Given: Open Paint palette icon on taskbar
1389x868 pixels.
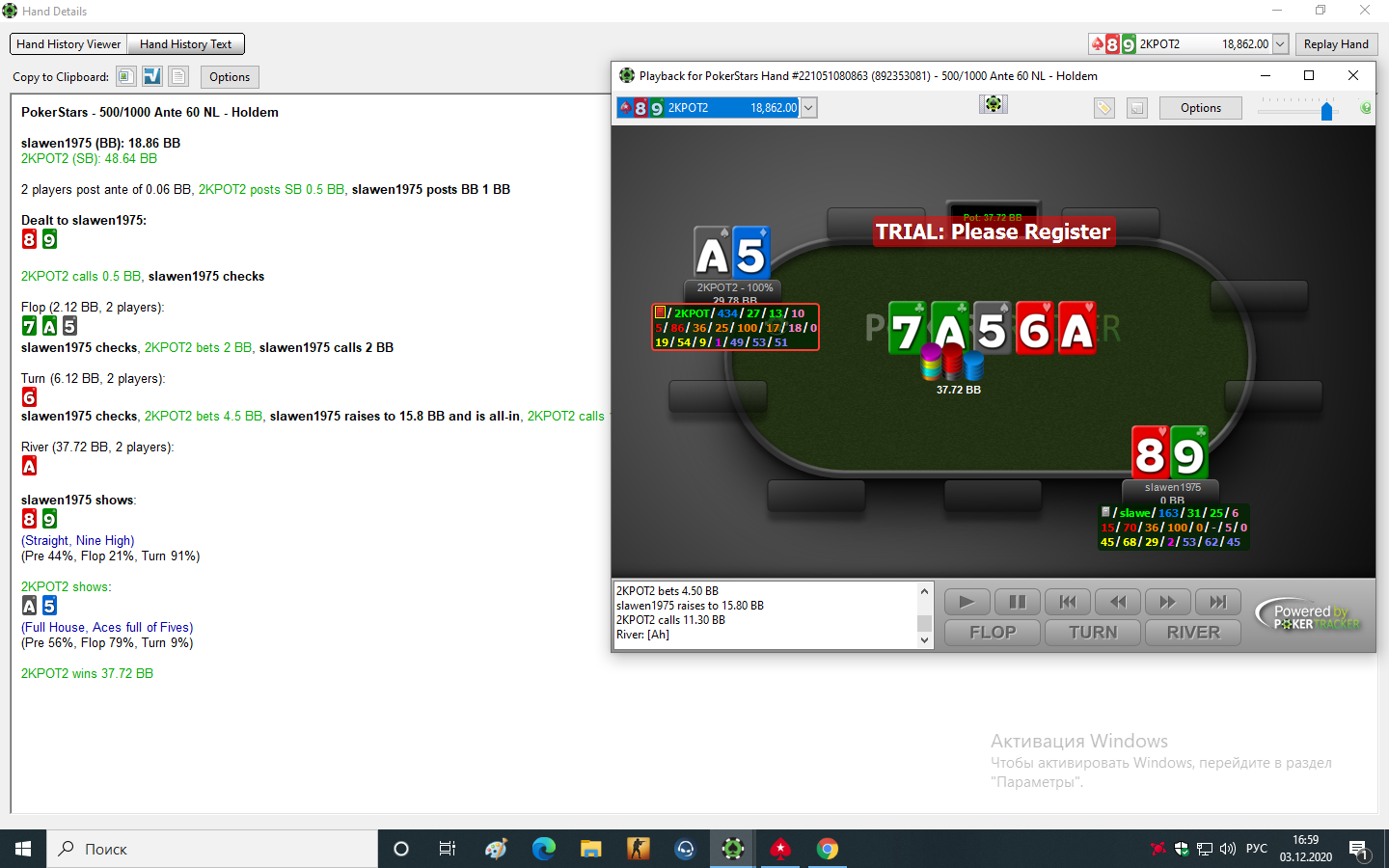Looking at the screenshot, I should coord(497,849).
